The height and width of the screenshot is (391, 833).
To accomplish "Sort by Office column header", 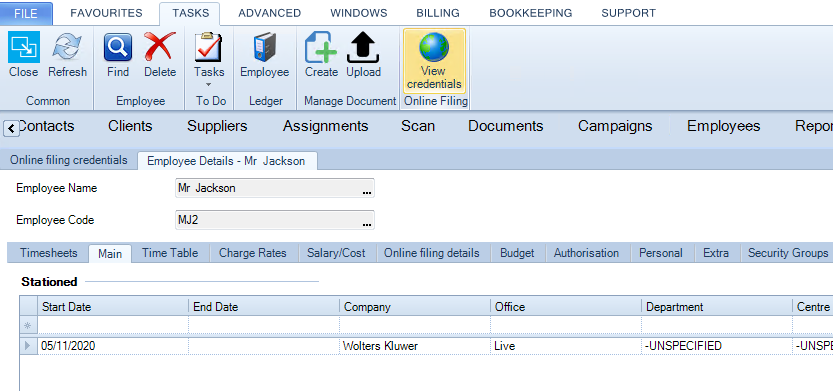I will (566, 307).
